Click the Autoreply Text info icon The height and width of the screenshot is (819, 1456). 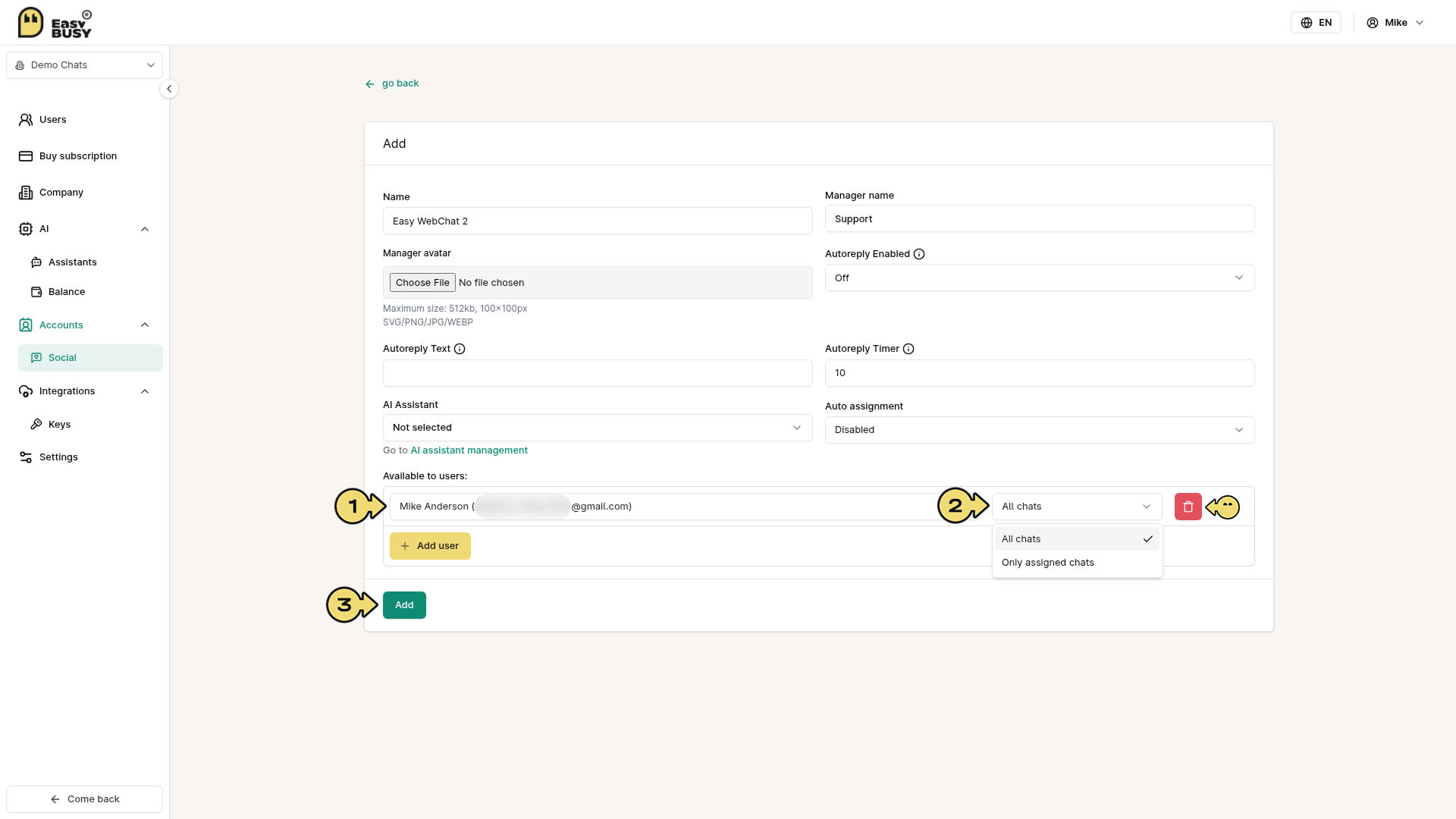460,349
